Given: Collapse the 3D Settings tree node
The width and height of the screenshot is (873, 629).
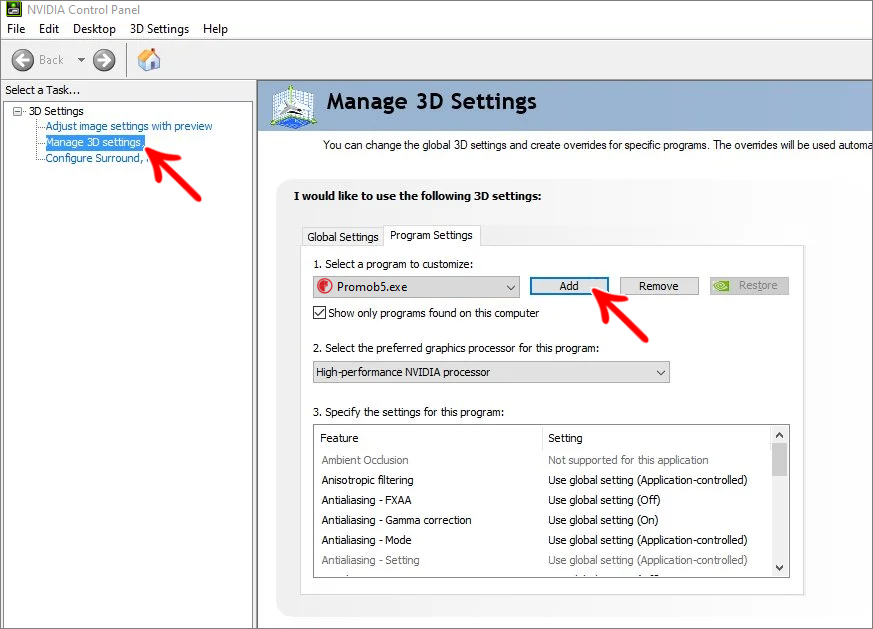Looking at the screenshot, I should 18,111.
